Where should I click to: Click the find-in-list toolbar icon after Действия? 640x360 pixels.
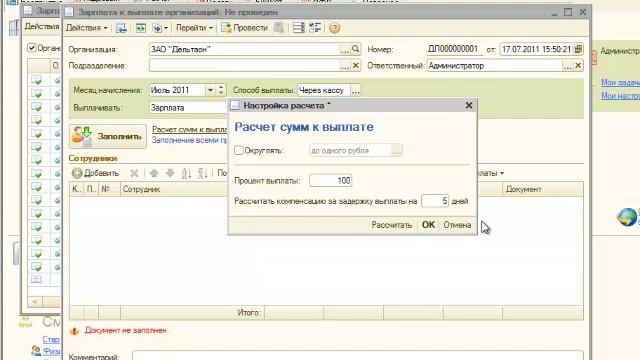(121, 28)
